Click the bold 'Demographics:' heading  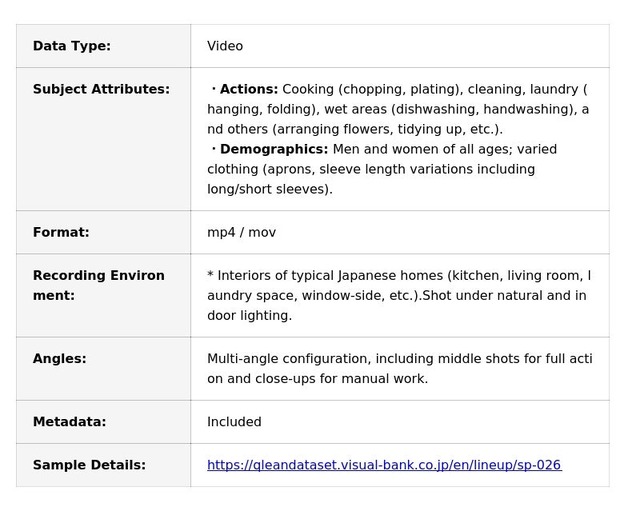273,149
